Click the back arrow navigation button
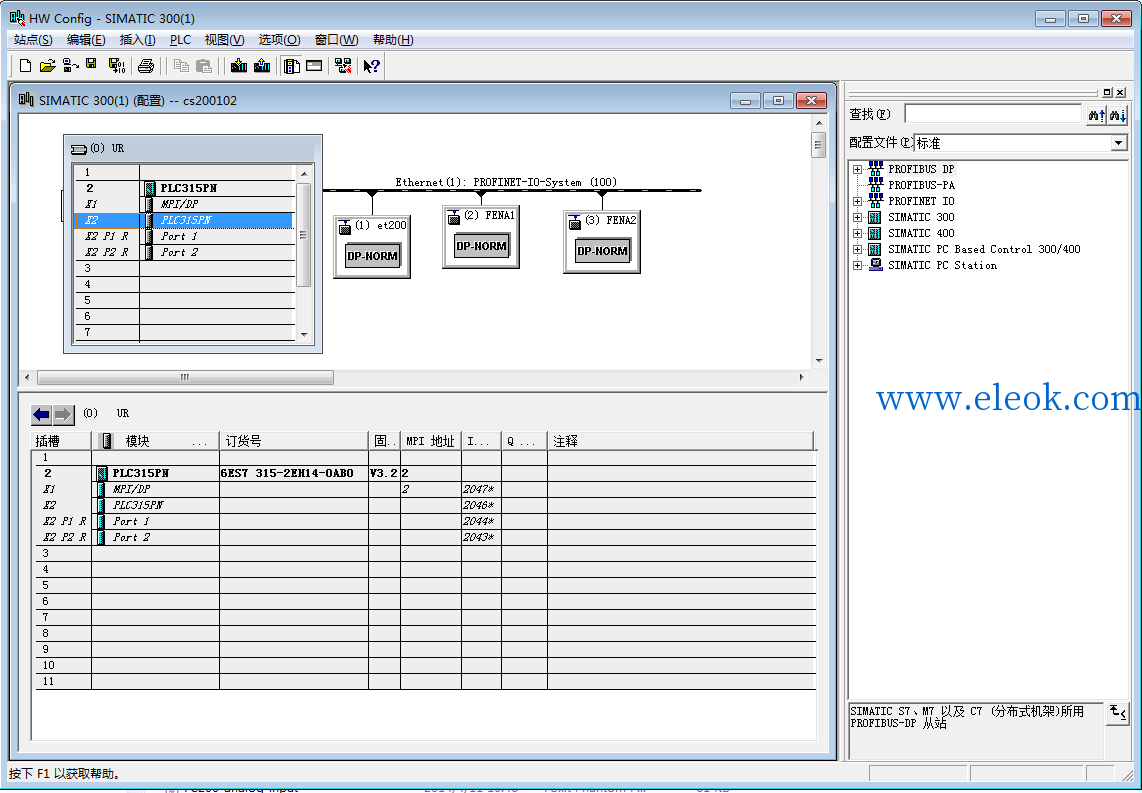The image size is (1142, 793). (42, 415)
